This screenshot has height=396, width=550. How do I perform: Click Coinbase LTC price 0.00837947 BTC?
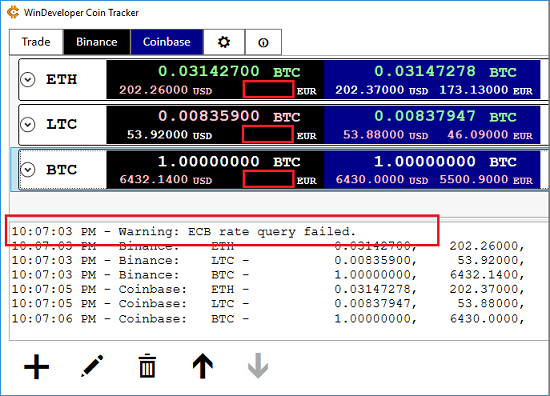click(445, 116)
